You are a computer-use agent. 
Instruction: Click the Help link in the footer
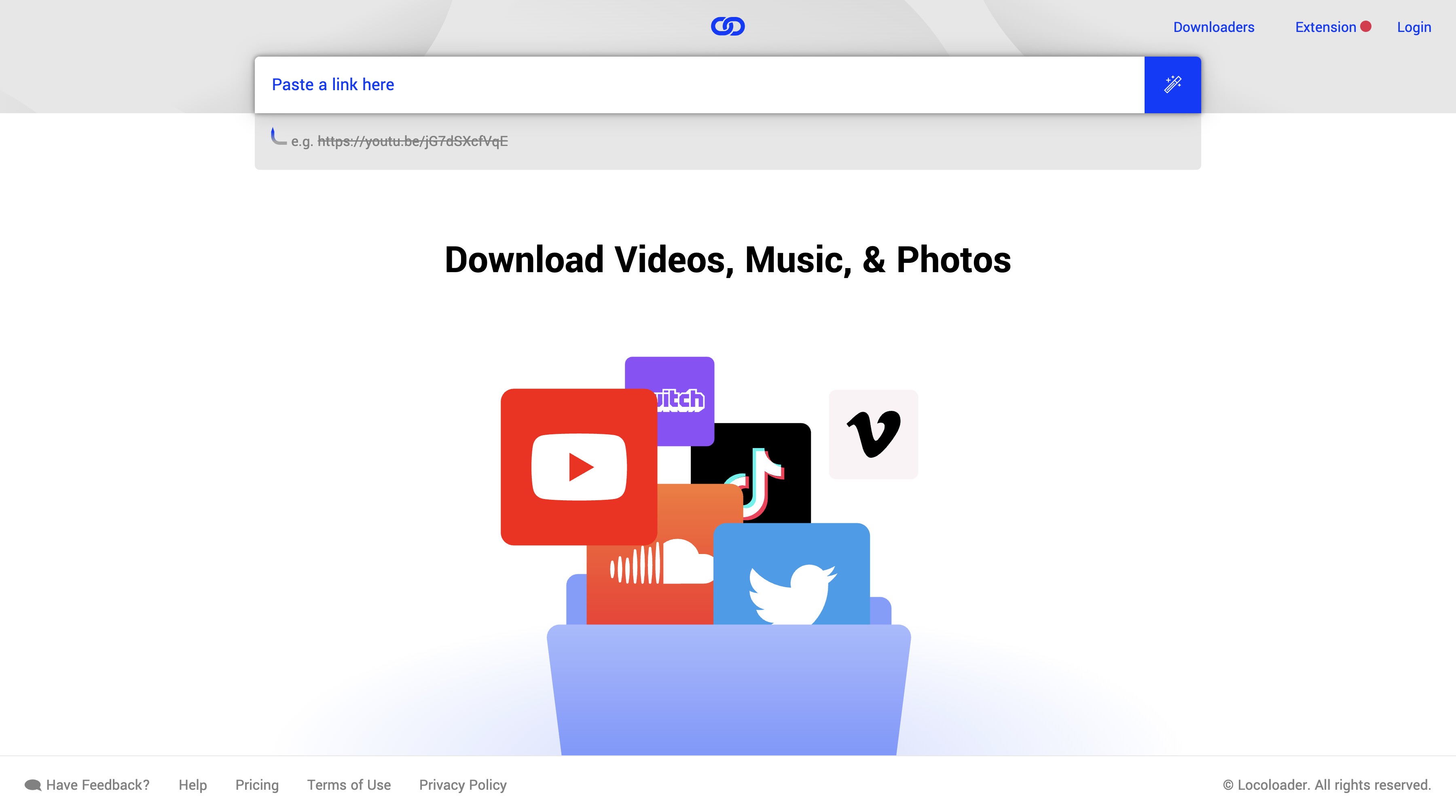[x=192, y=785]
